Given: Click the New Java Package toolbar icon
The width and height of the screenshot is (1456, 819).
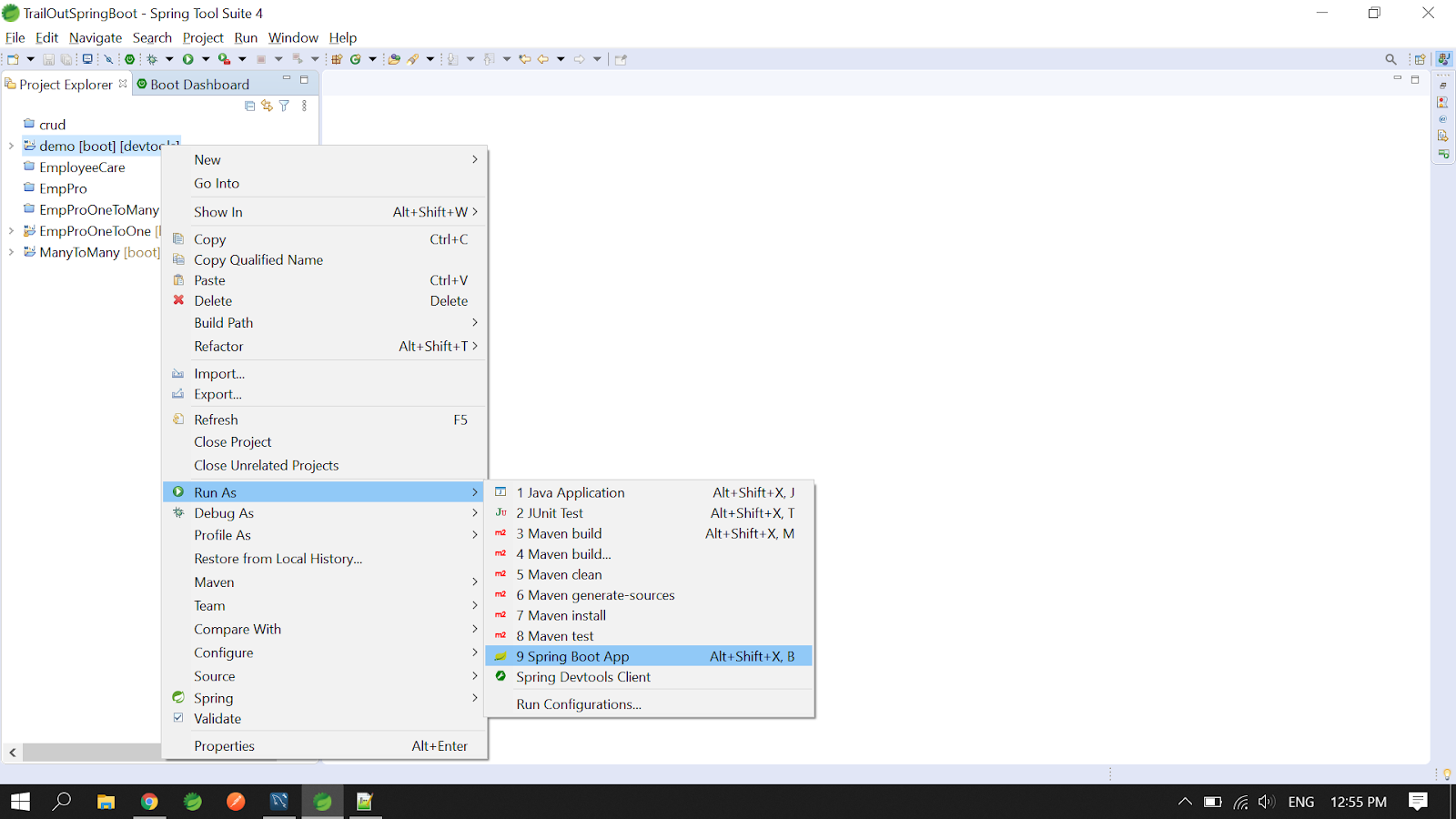Looking at the screenshot, I should [x=337, y=59].
